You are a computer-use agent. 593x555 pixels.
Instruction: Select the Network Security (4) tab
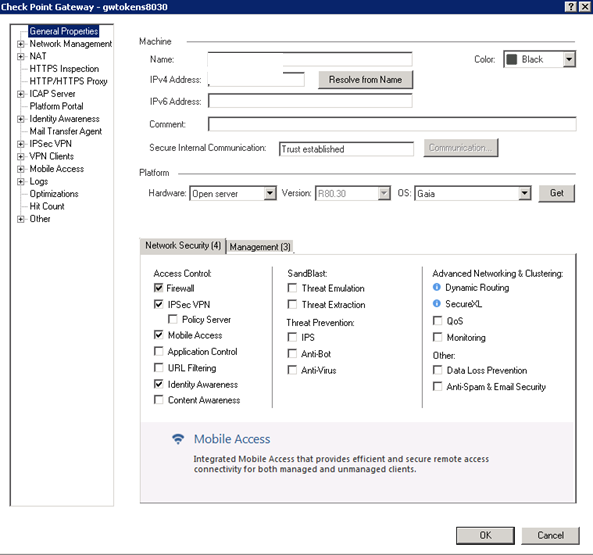[x=183, y=246]
